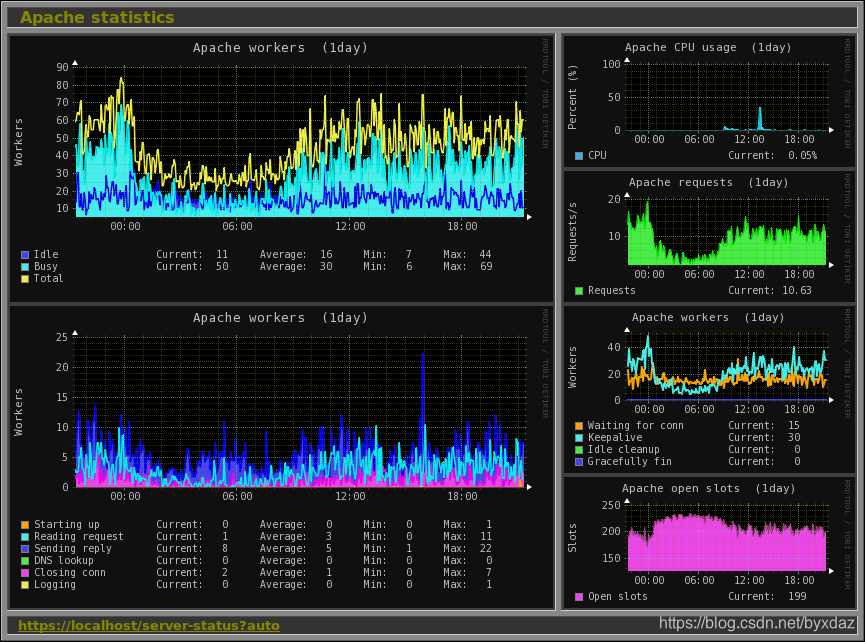
Task: Click the Reading request Max 11 value
Action: (485, 536)
